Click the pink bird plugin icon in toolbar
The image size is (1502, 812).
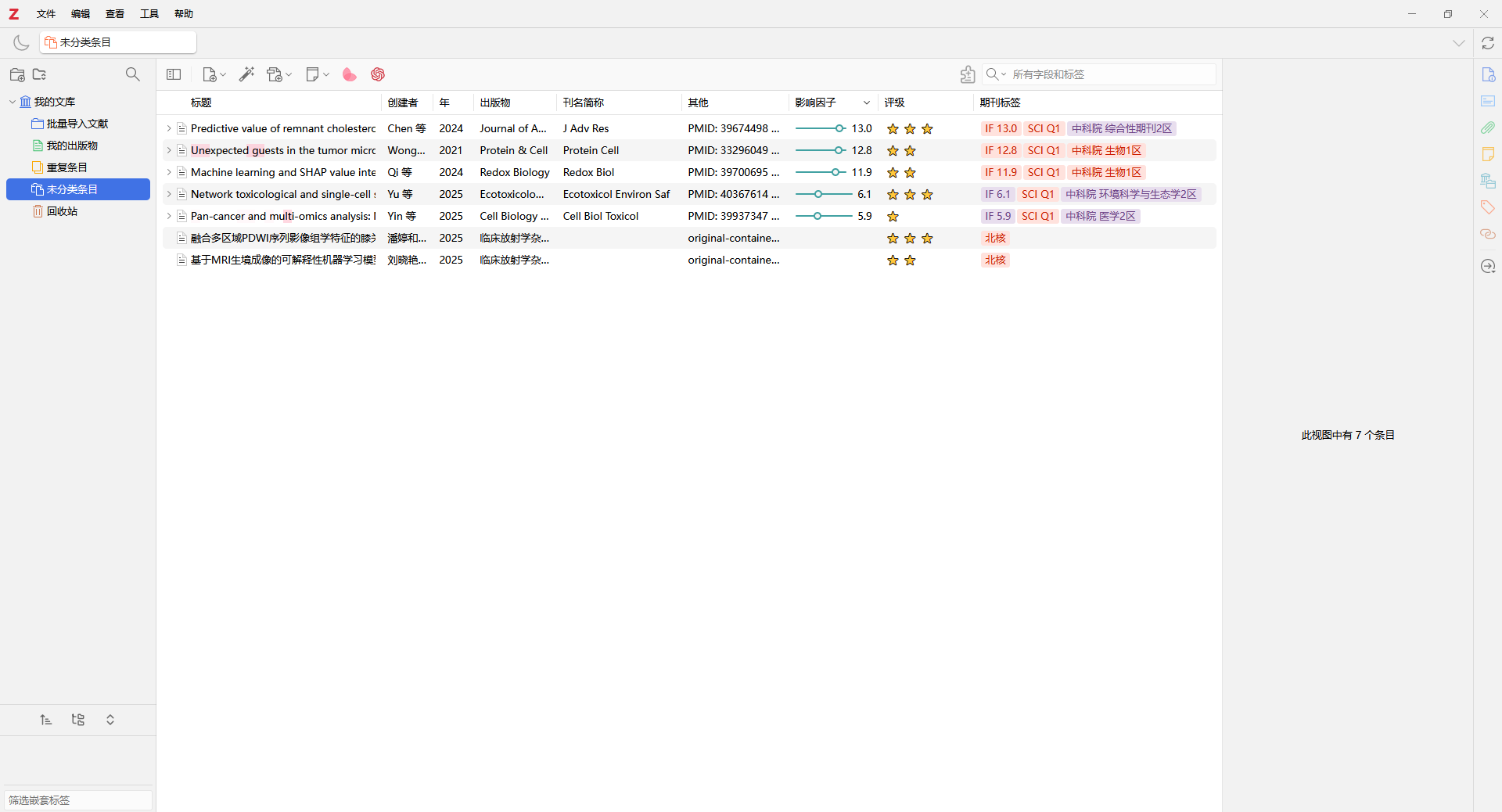[x=349, y=74]
